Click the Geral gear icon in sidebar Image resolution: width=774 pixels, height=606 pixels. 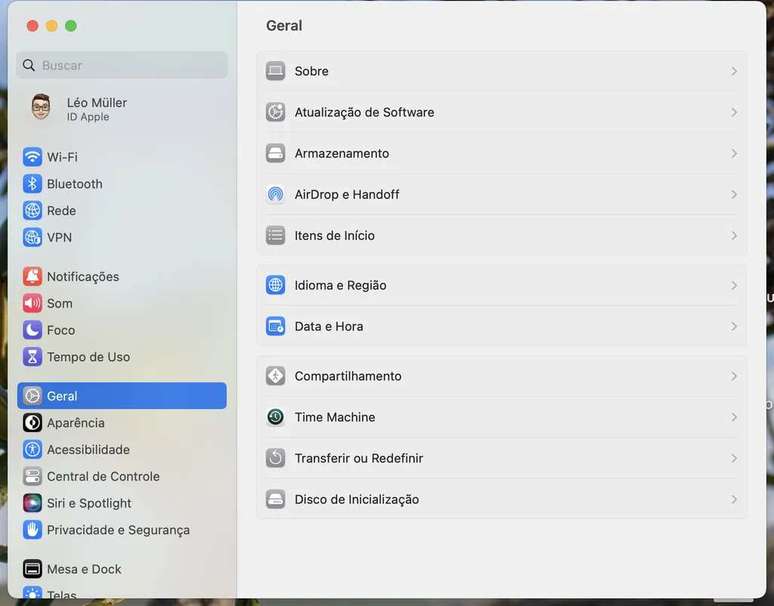tap(33, 396)
